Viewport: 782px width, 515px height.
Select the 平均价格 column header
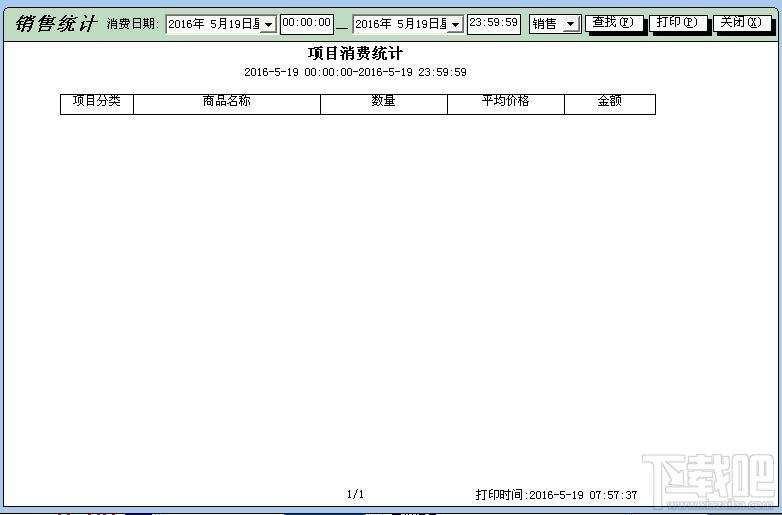click(506, 103)
